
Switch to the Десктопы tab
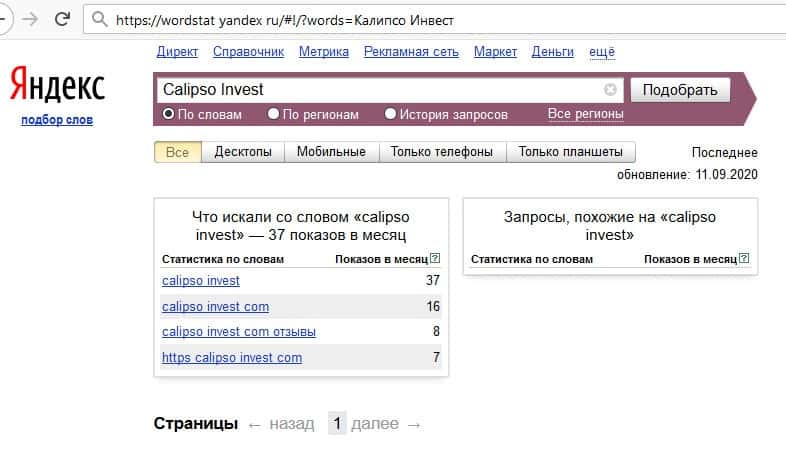pos(242,152)
